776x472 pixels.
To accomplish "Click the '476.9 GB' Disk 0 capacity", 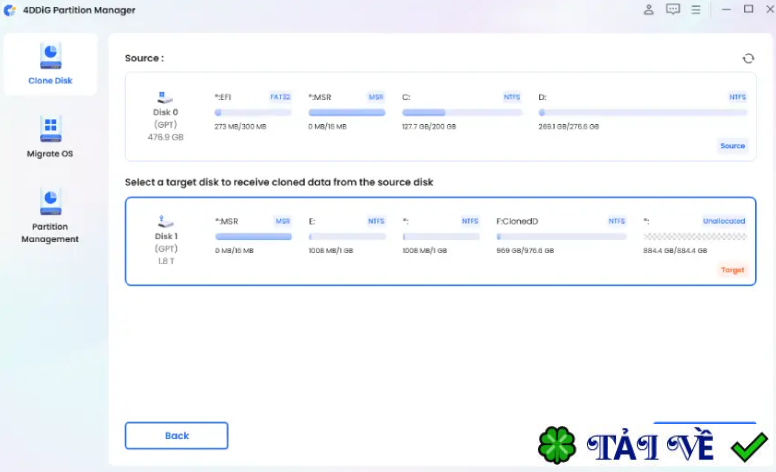I will coord(165,137).
